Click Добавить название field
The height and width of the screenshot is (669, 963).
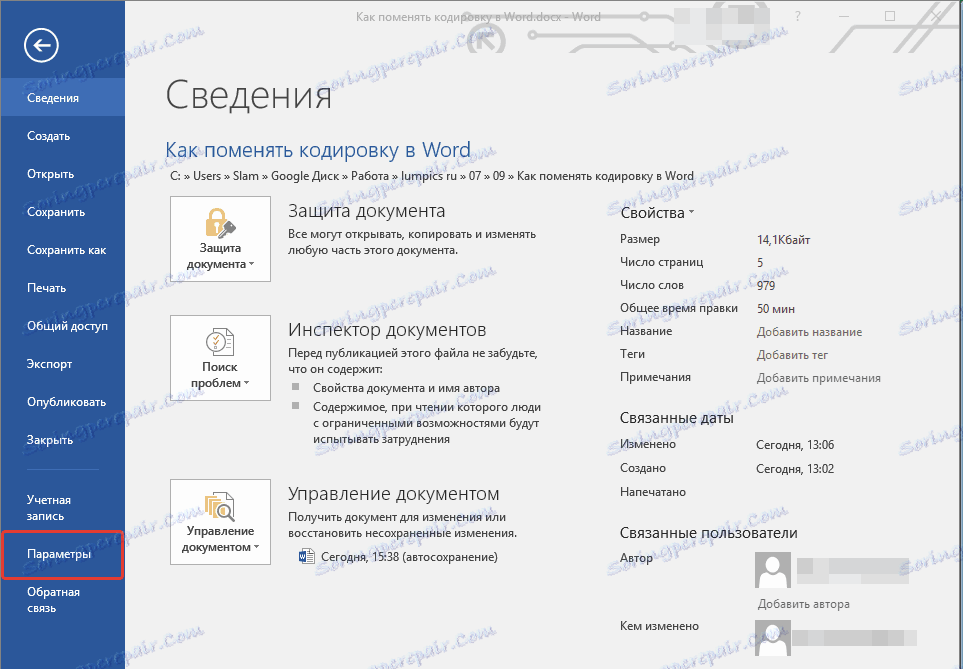pos(809,332)
